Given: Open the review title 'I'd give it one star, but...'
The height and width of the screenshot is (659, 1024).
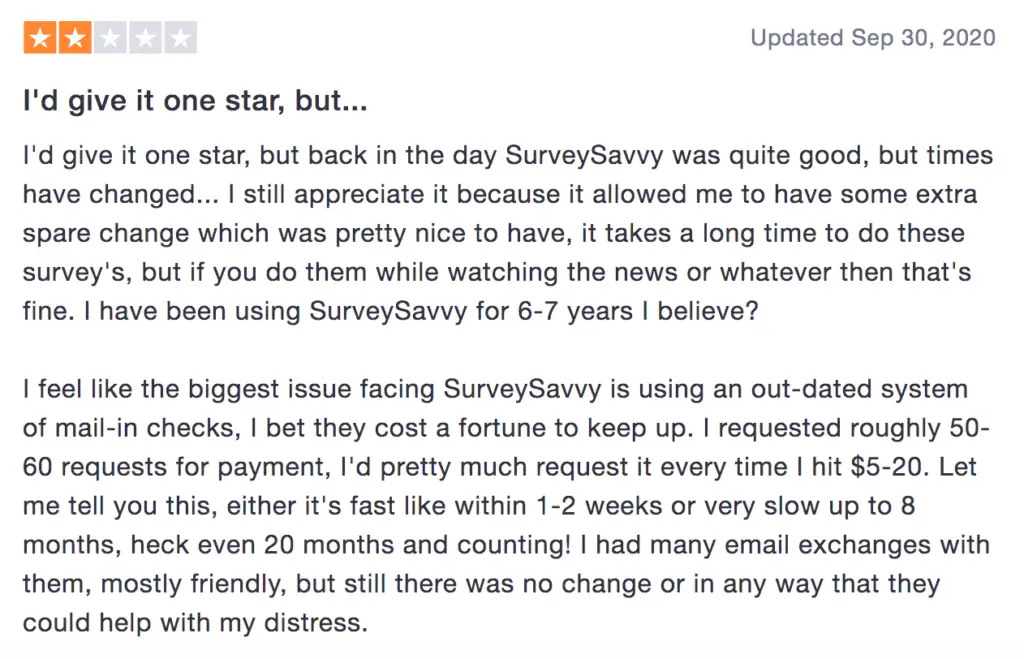Looking at the screenshot, I should pyautogui.click(x=195, y=100).
